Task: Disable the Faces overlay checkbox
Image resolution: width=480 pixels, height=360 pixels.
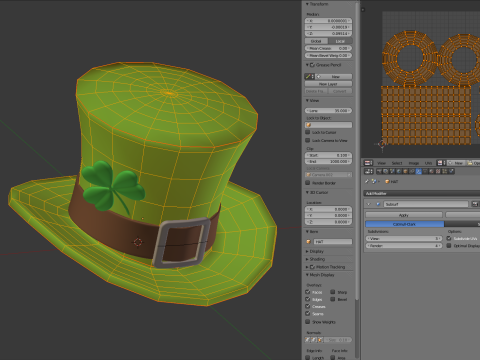Action: pyautogui.click(x=308, y=292)
